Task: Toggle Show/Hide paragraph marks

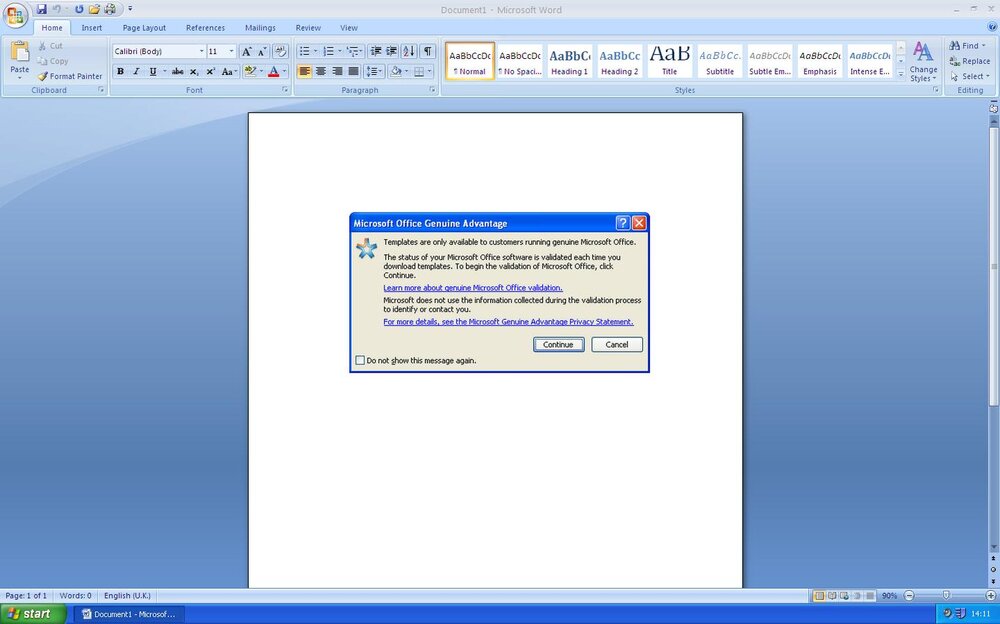Action: [x=427, y=52]
